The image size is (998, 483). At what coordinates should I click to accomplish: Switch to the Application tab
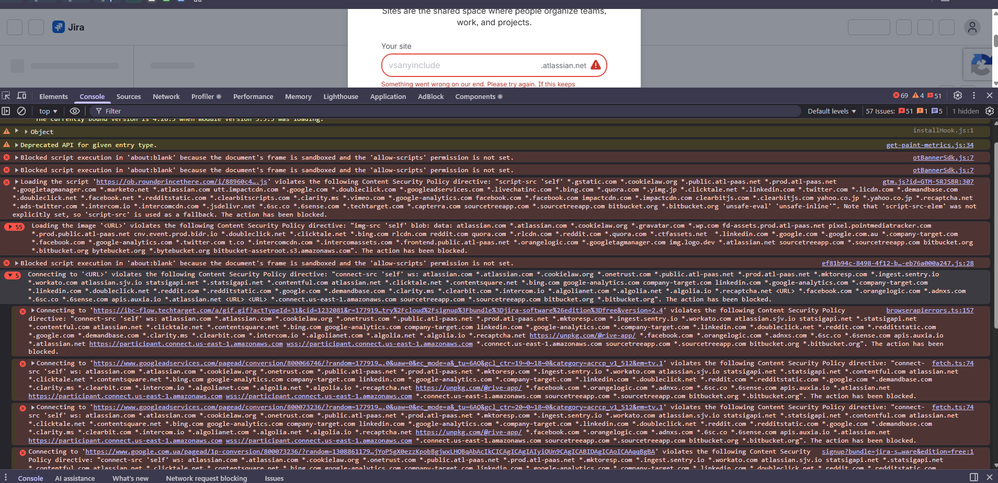coord(388,97)
